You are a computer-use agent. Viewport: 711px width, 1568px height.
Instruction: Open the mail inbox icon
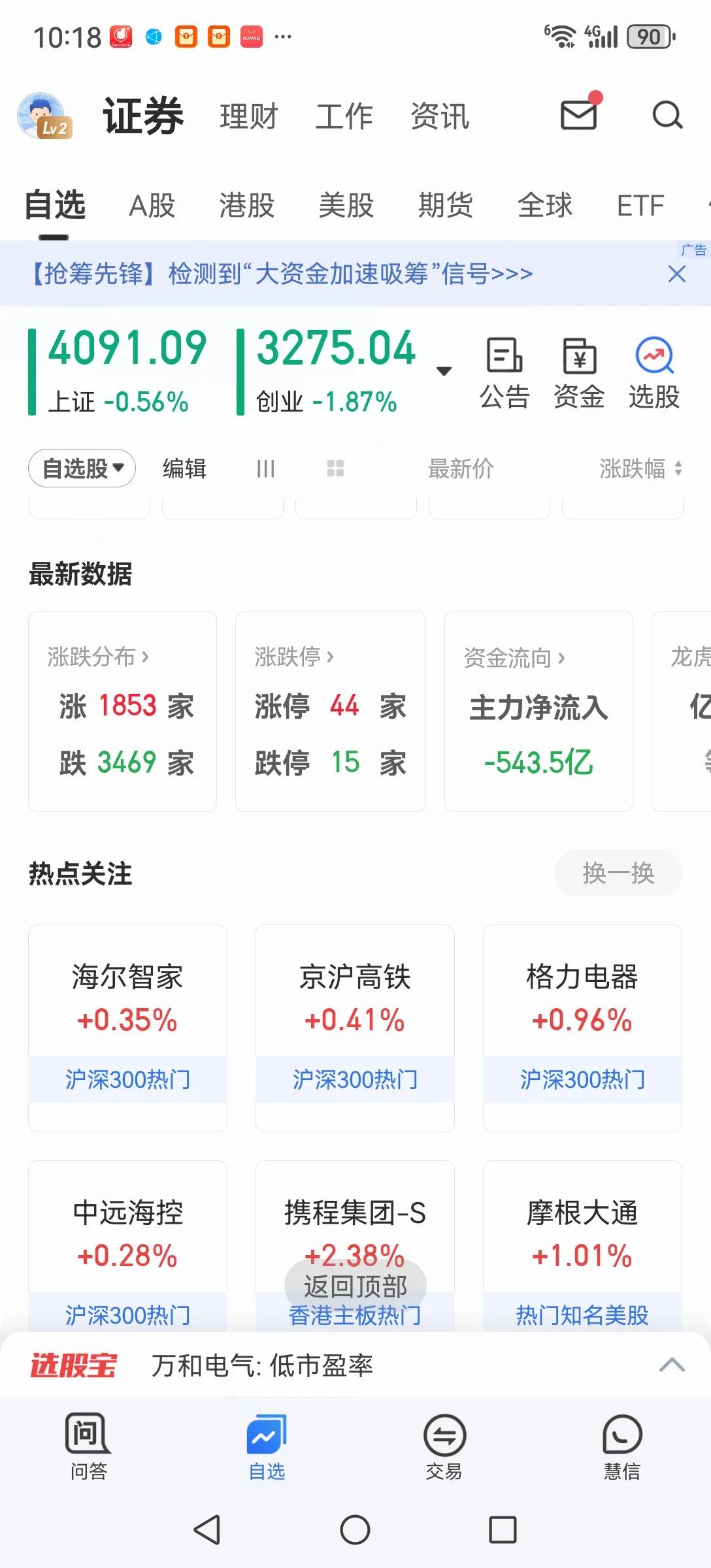(579, 115)
